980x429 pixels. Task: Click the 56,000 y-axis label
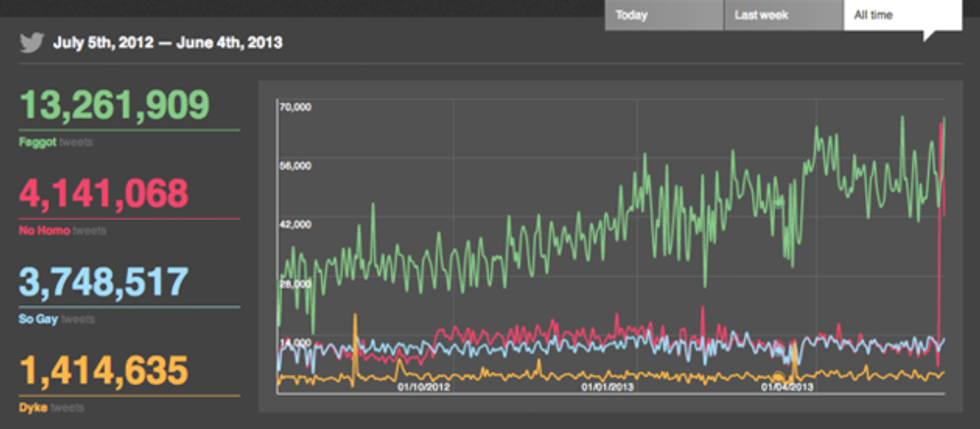(296, 165)
